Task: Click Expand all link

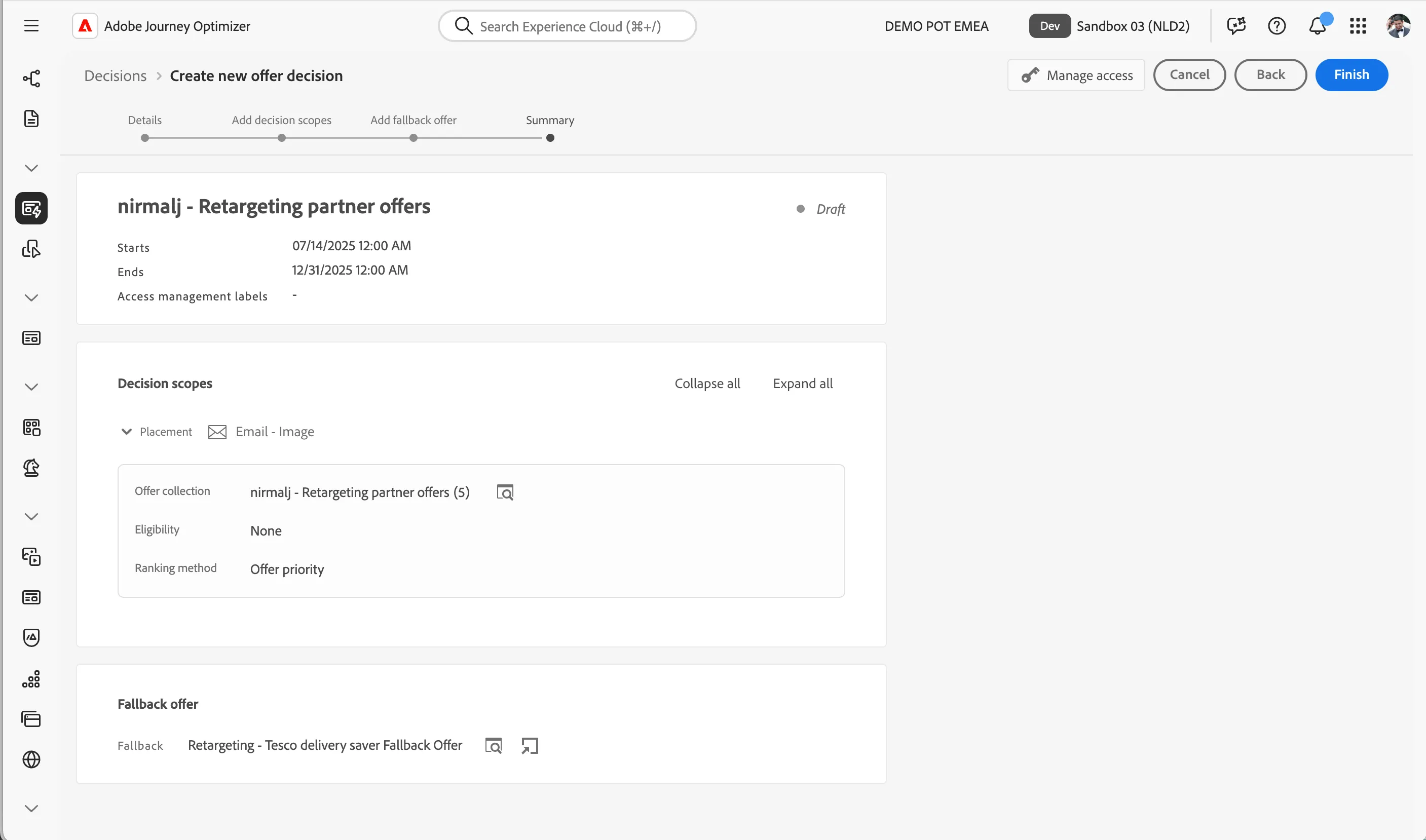Action: coord(803,383)
